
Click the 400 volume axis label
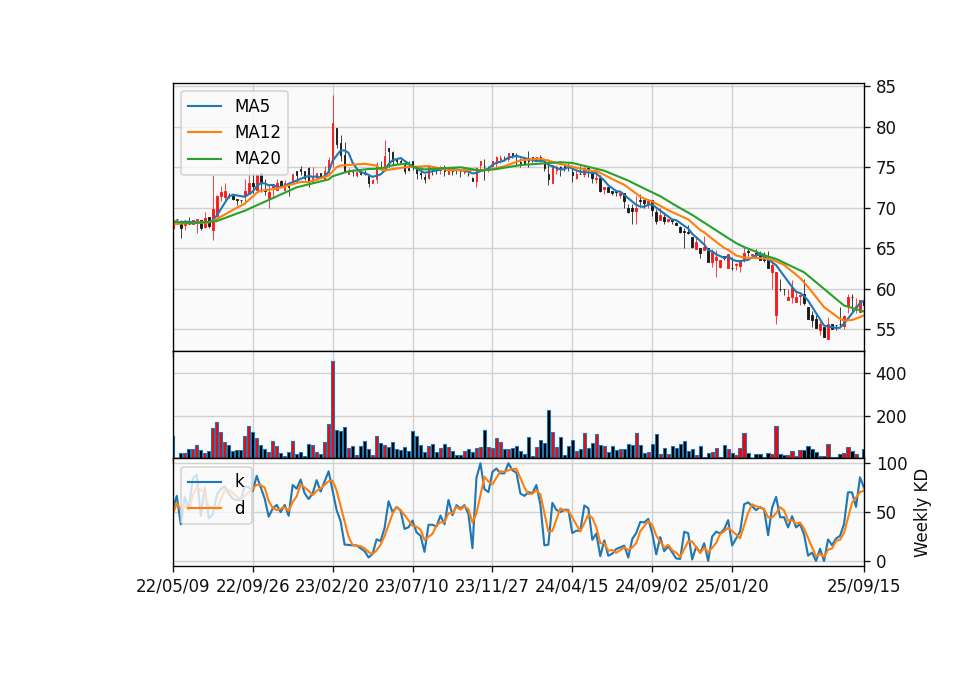[x=891, y=373]
